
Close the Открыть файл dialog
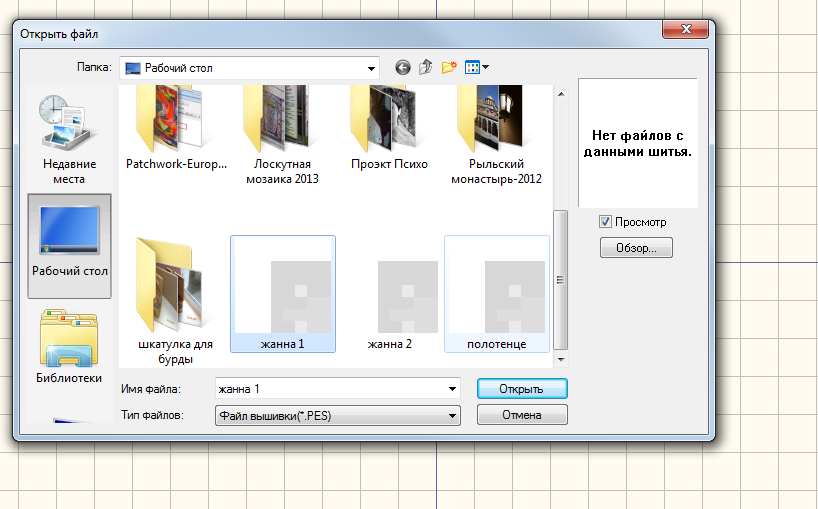tap(685, 29)
